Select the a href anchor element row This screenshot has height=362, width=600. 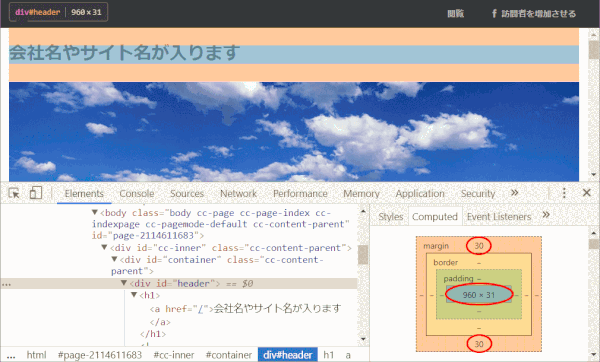tap(245, 308)
